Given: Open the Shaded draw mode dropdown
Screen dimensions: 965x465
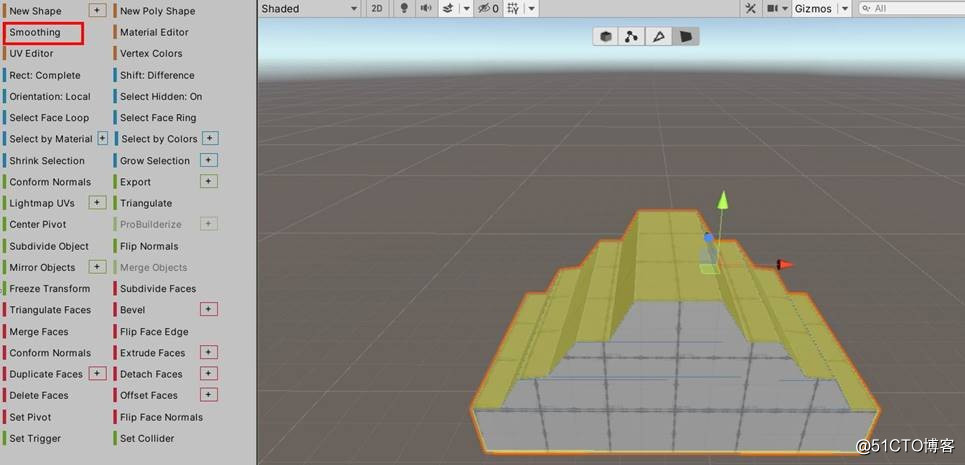Looking at the screenshot, I should (x=310, y=9).
